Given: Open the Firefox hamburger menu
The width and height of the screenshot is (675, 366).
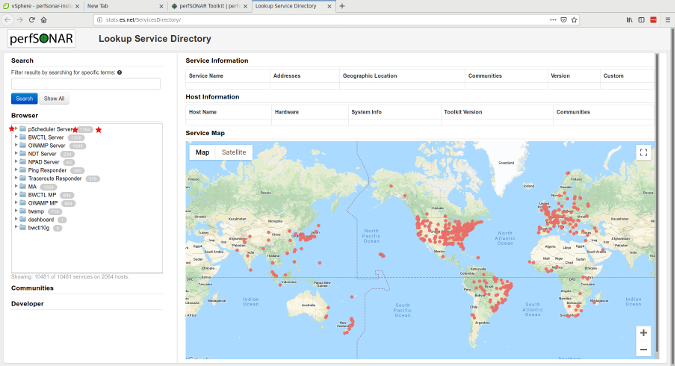Looking at the screenshot, I should point(668,20).
